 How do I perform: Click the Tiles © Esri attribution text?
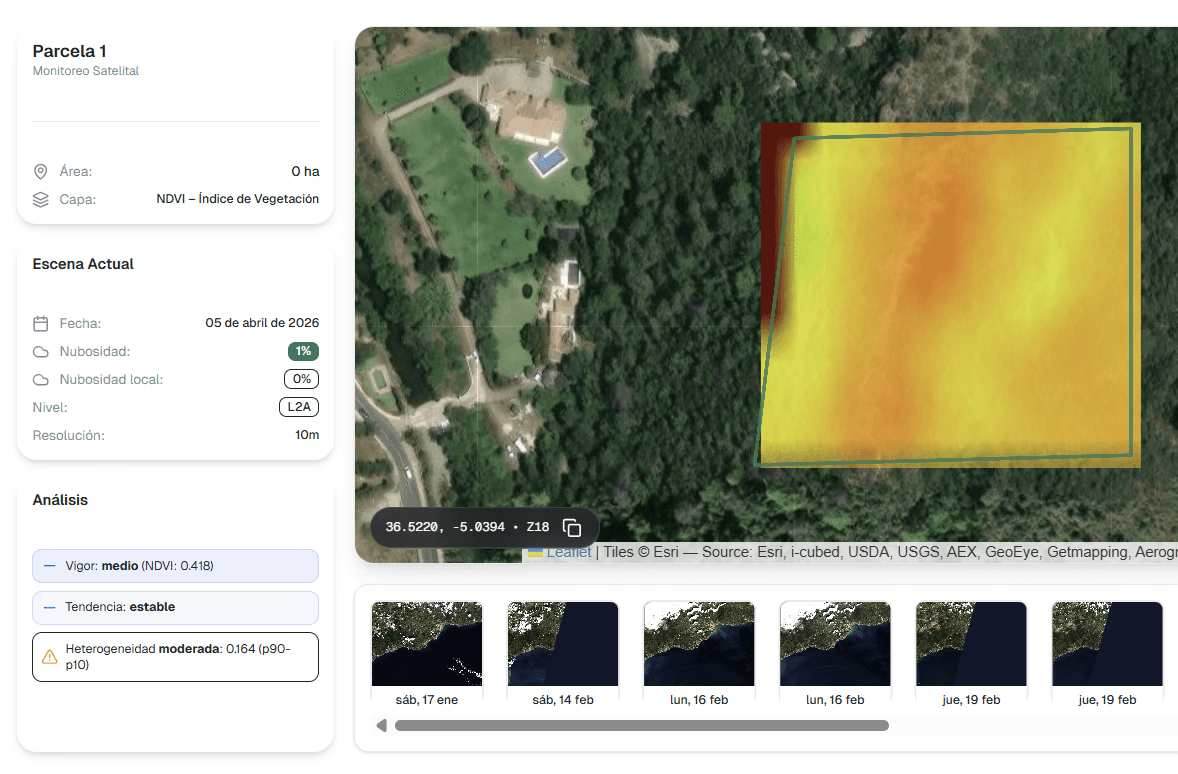click(641, 552)
